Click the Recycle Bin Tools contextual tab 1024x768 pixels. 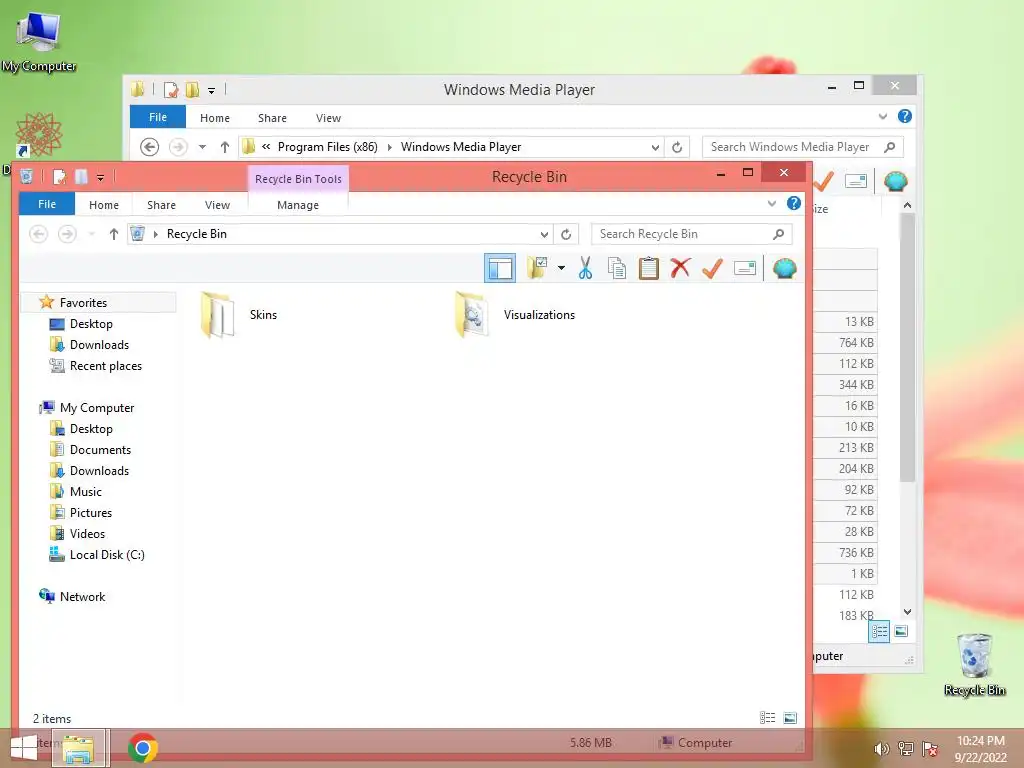tap(298, 179)
